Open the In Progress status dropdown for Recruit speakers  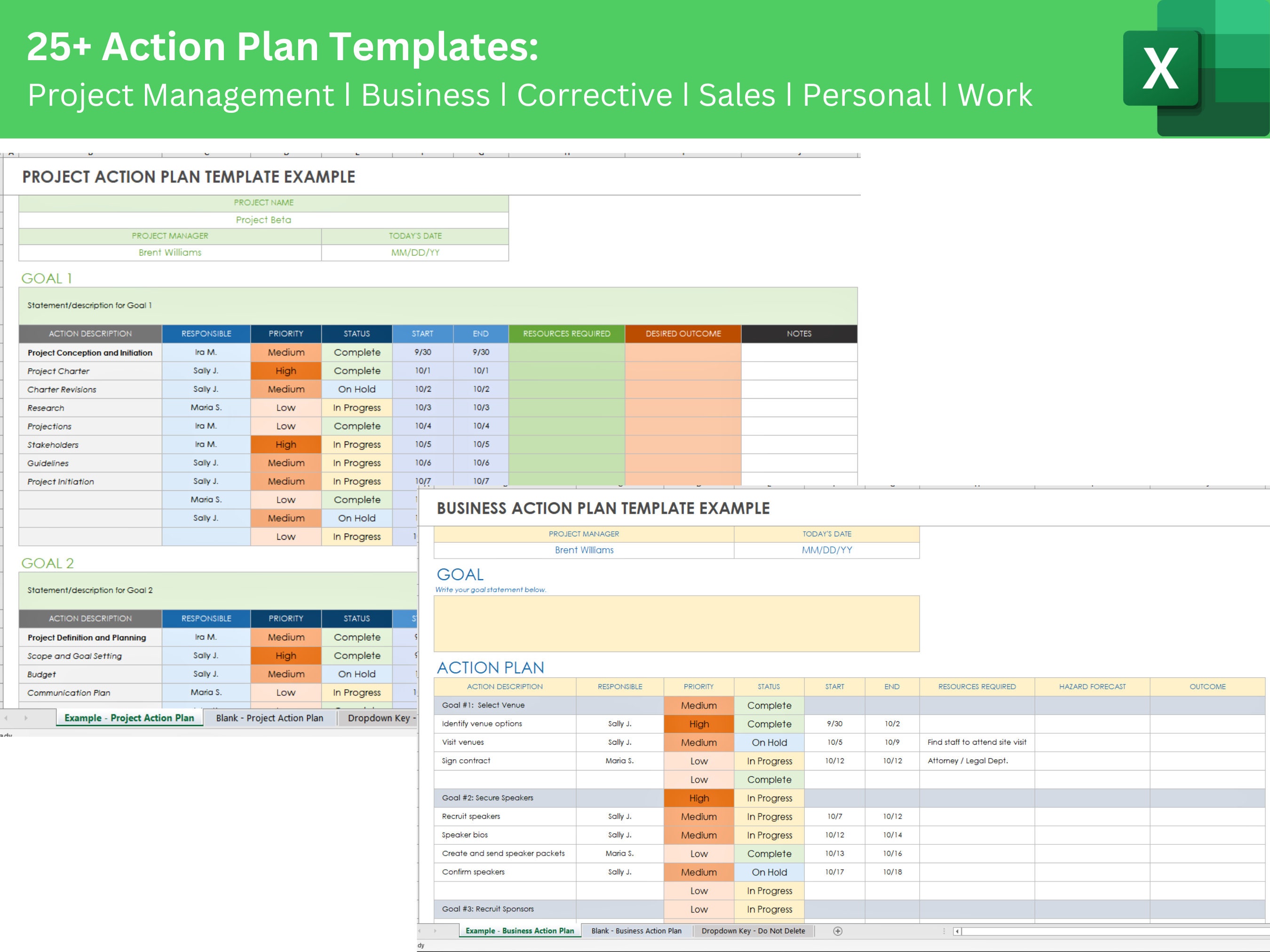(x=770, y=816)
